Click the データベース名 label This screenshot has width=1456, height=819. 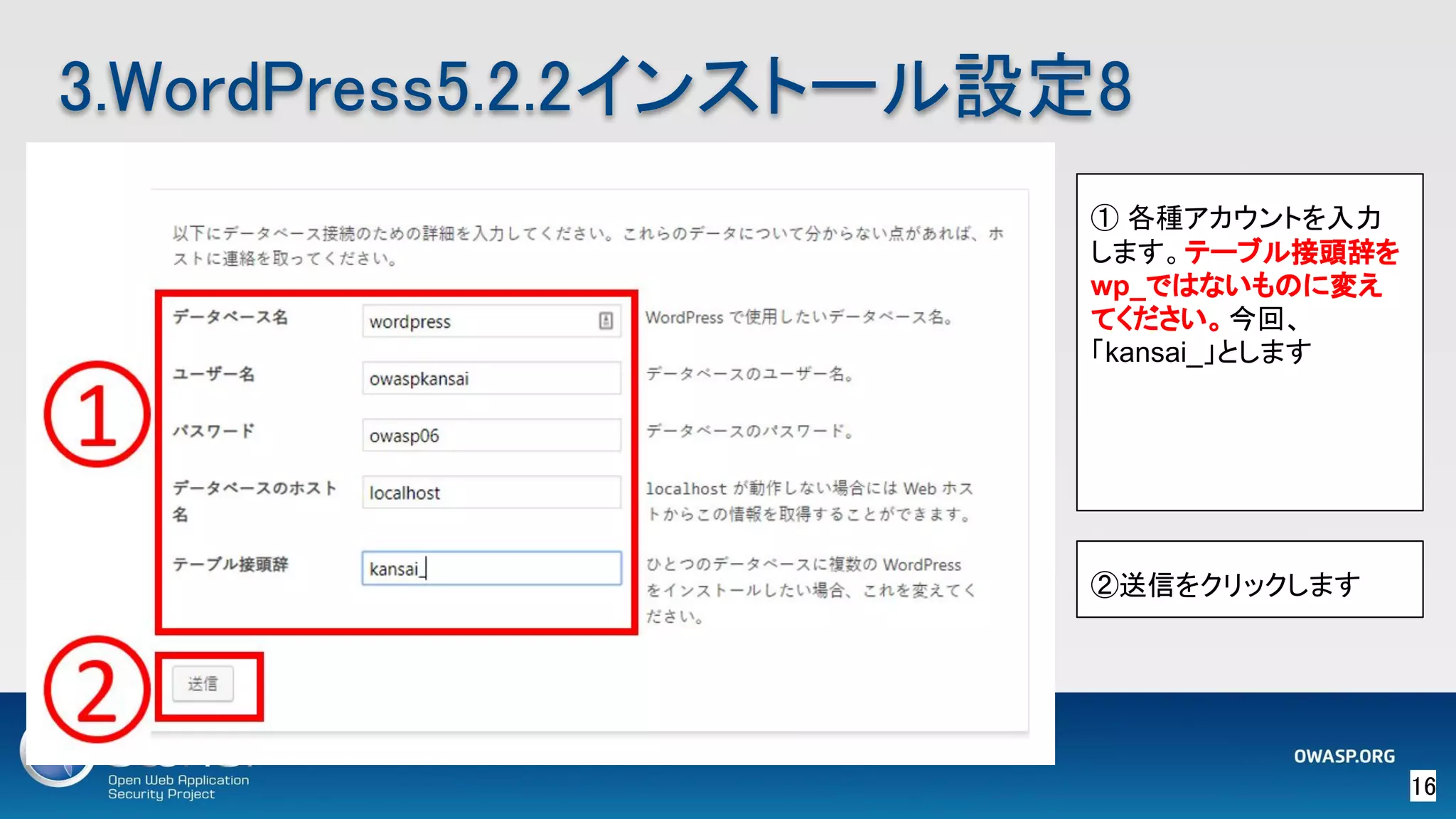pos(230,317)
